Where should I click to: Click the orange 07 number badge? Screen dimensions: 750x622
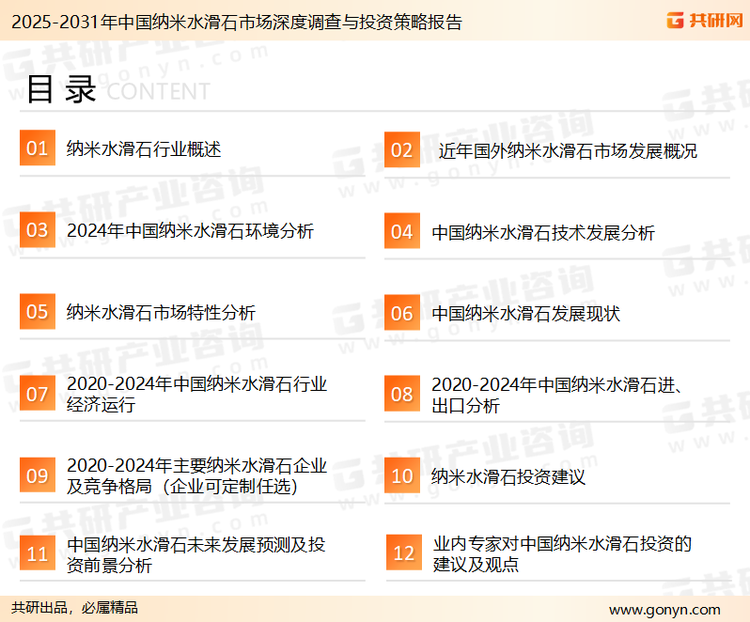37,394
